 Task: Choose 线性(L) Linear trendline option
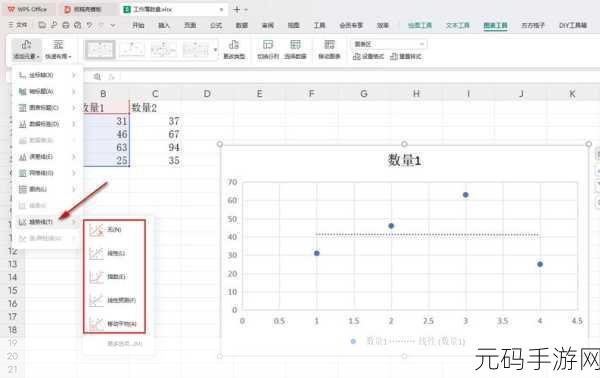114,253
